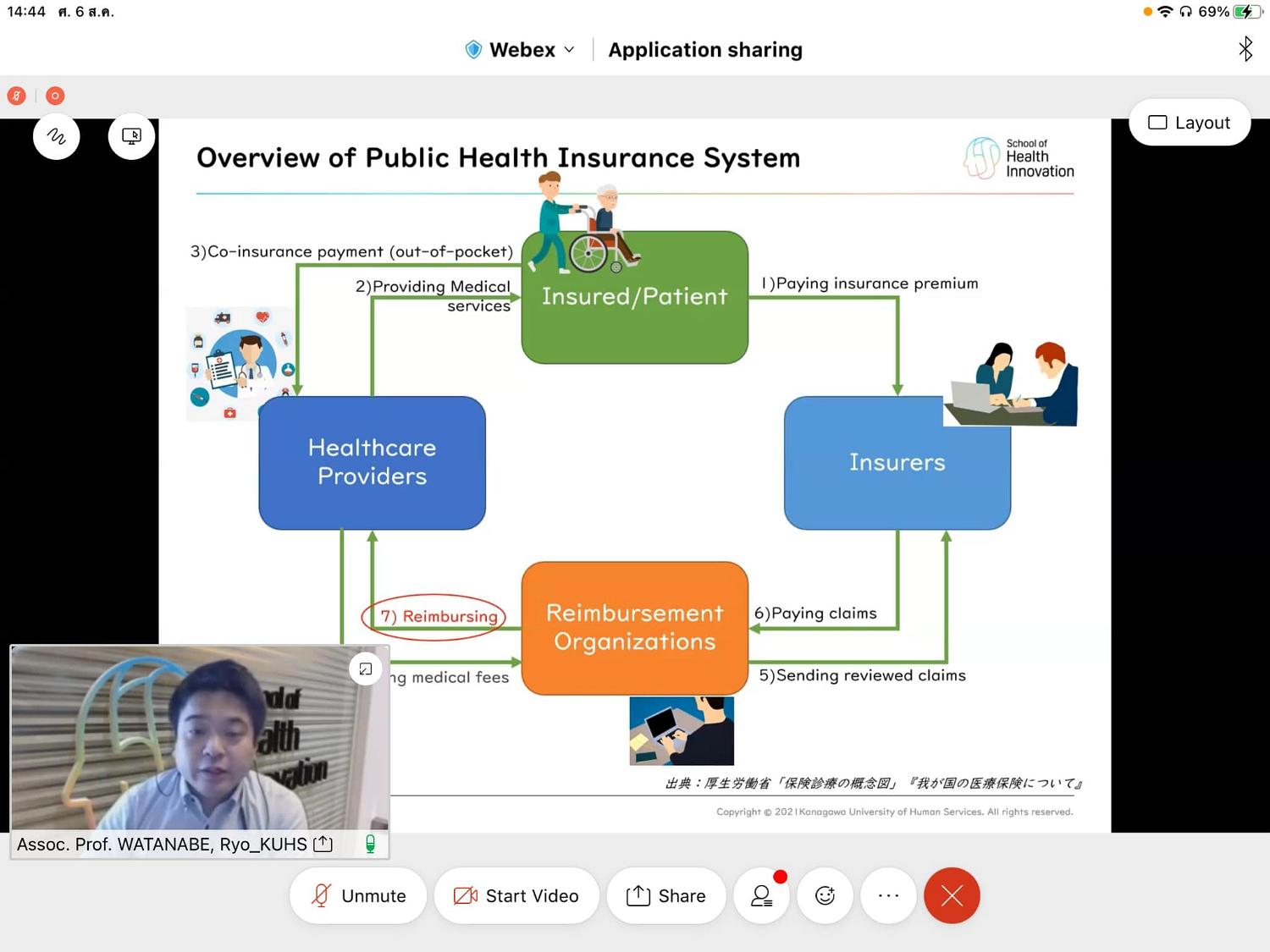
Task: Start your video camera
Action: pos(516,895)
